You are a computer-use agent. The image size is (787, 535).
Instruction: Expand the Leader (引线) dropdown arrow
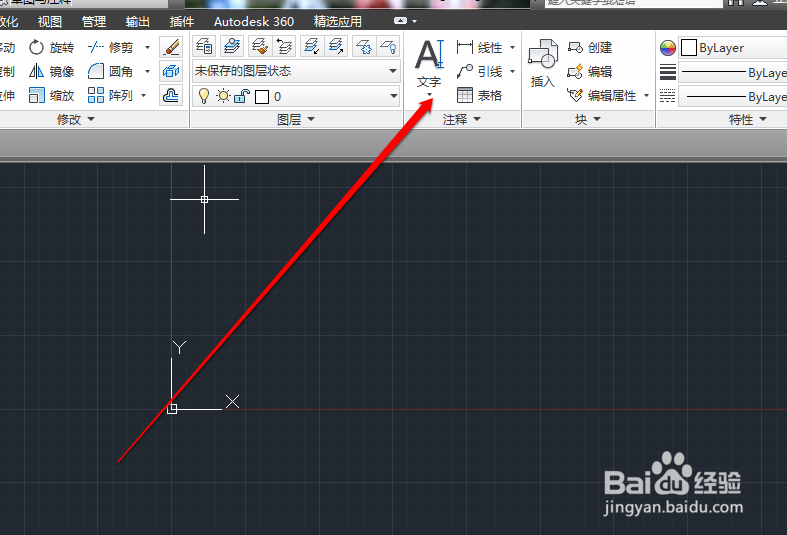click(512, 71)
